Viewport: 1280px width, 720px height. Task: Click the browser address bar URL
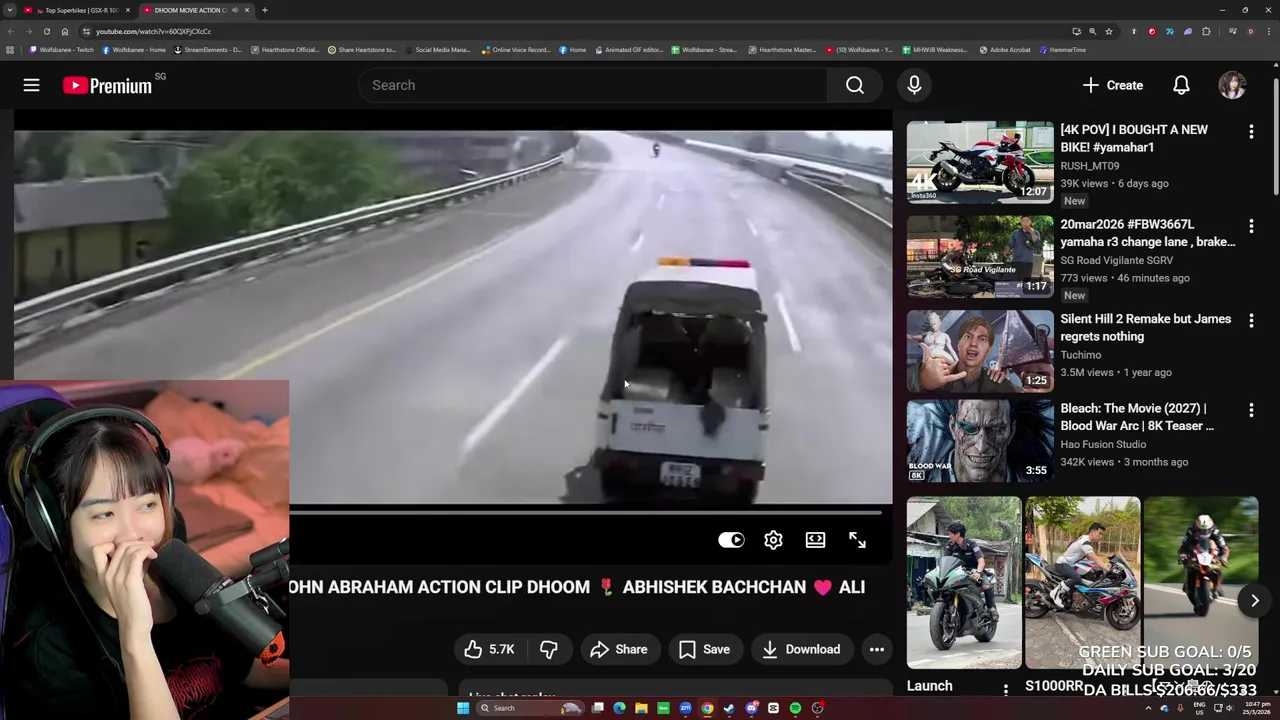pyautogui.click(x=153, y=31)
